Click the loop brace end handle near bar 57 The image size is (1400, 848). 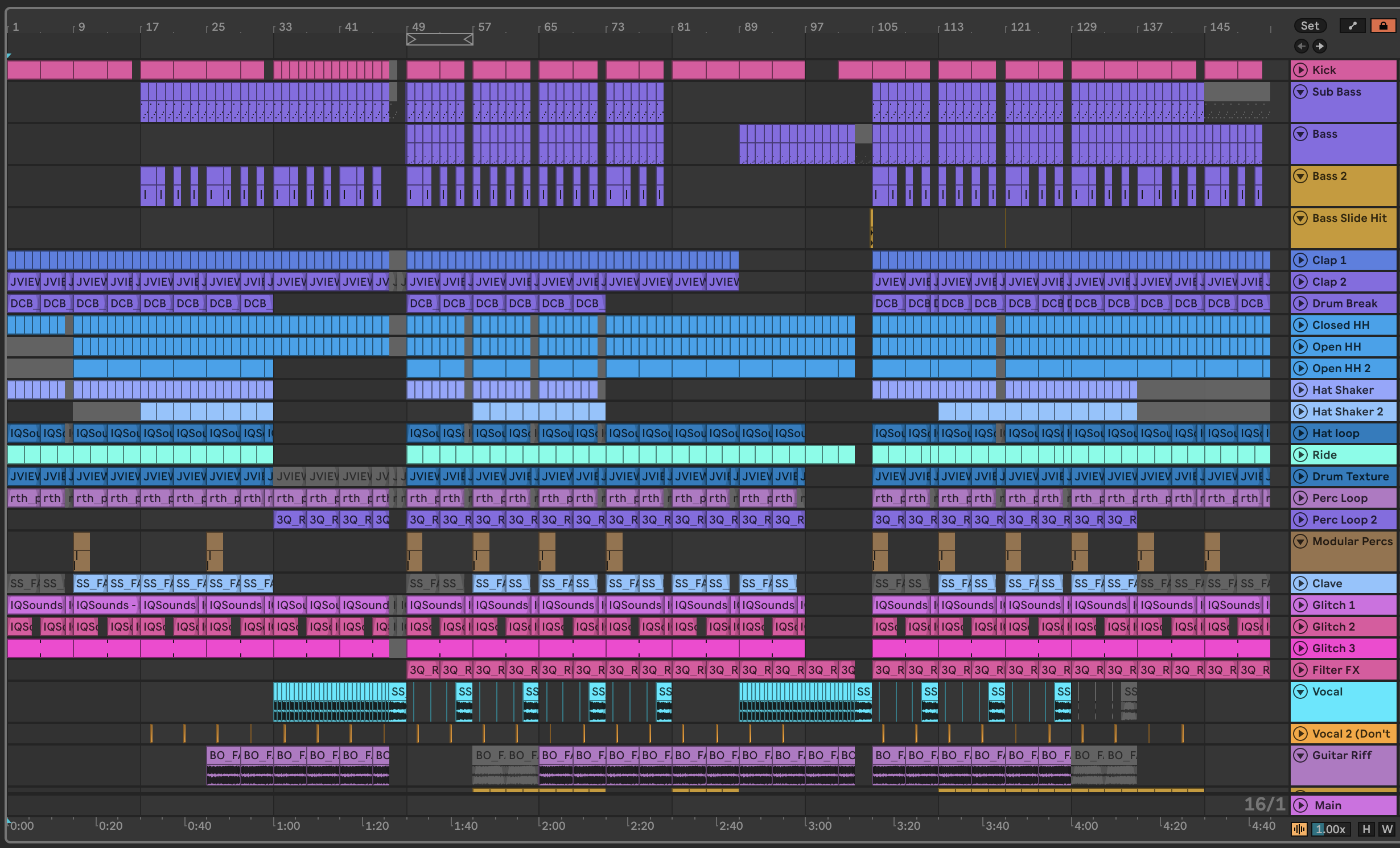tap(468, 39)
